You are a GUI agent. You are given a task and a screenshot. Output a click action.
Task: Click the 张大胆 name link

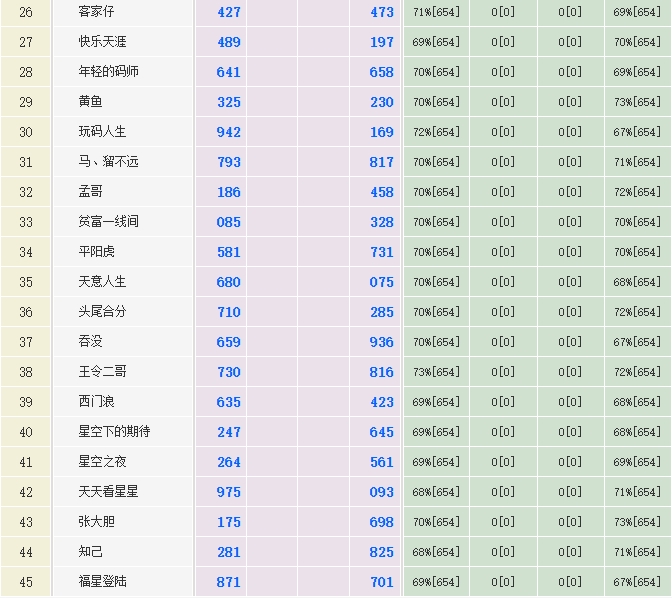[97, 522]
